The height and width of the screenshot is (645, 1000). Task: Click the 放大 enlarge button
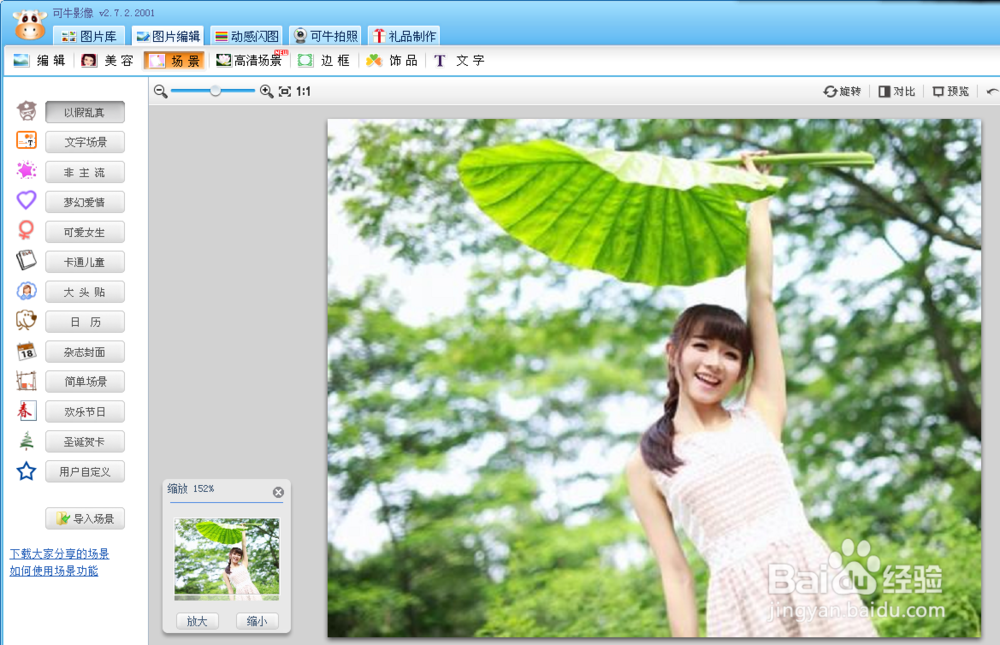click(197, 621)
